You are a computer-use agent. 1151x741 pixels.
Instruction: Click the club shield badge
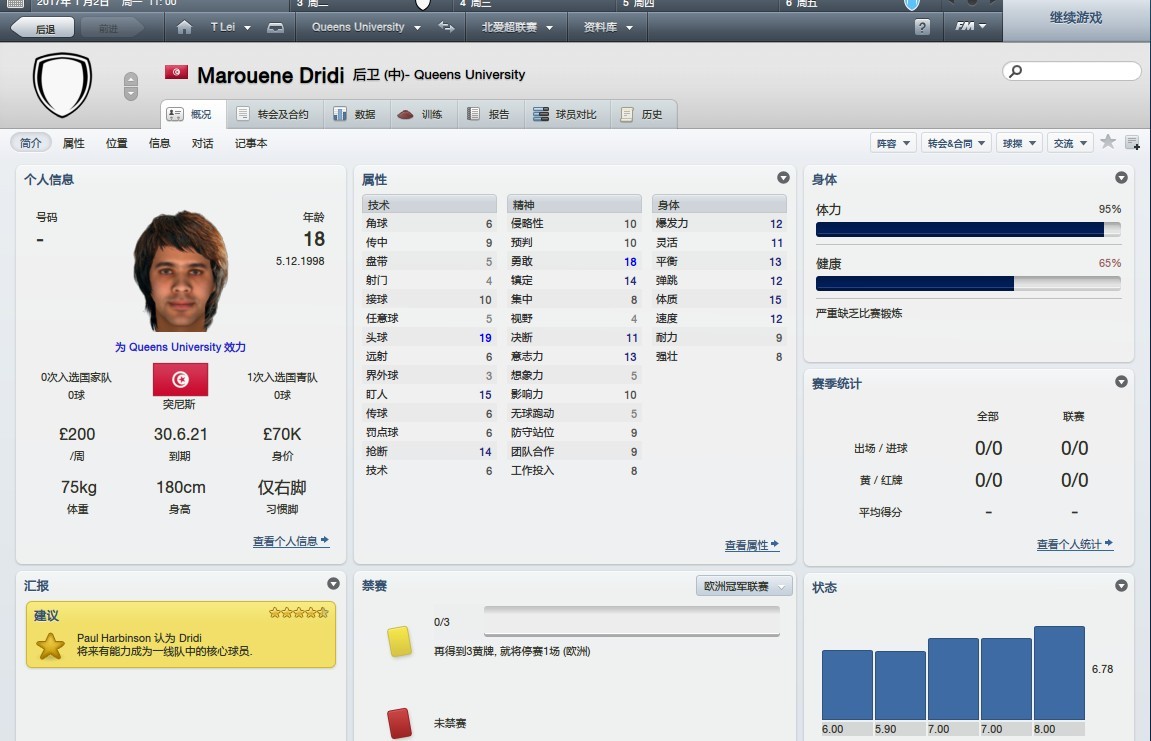point(62,84)
